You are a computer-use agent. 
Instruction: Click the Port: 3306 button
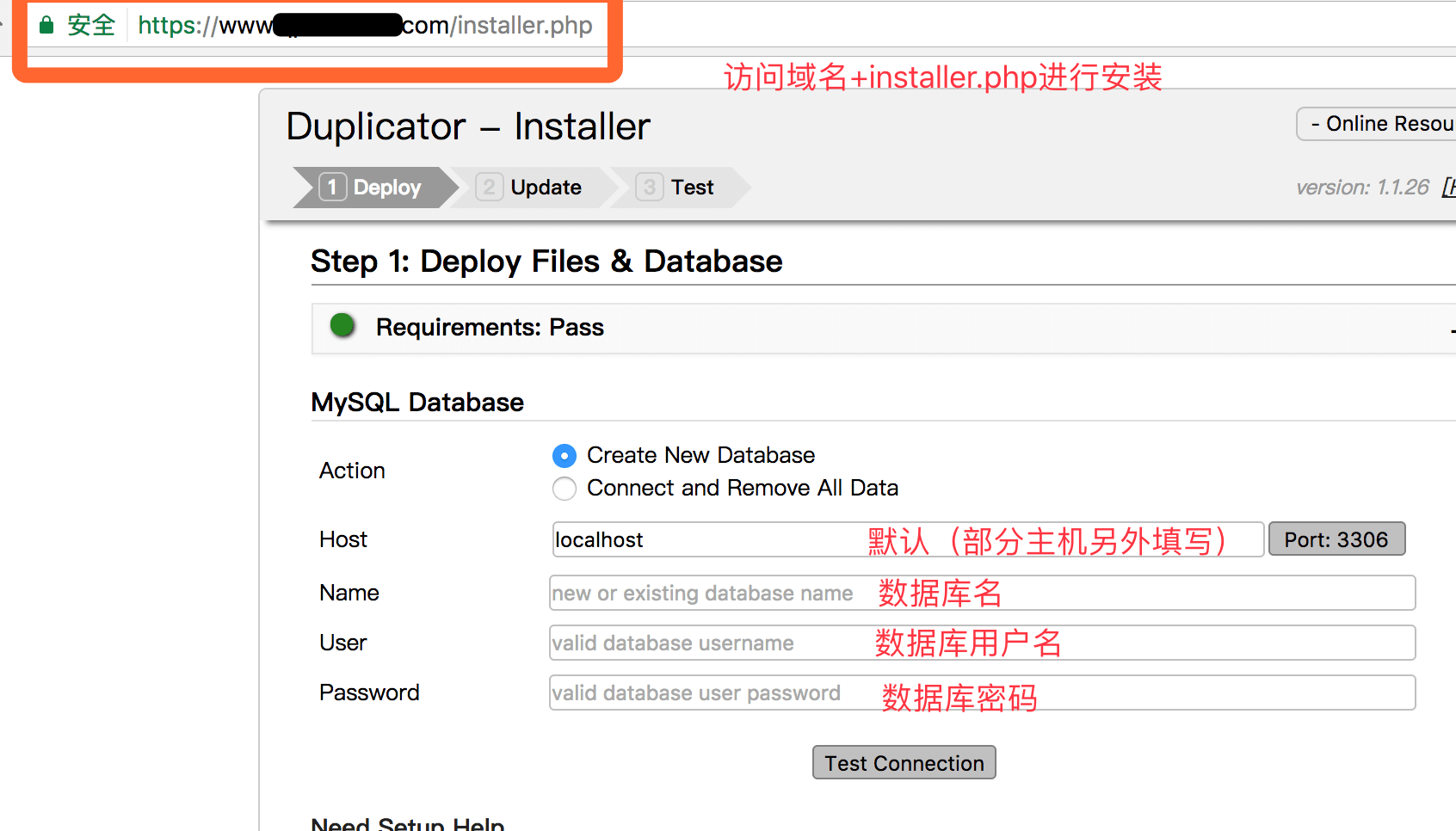1336,539
